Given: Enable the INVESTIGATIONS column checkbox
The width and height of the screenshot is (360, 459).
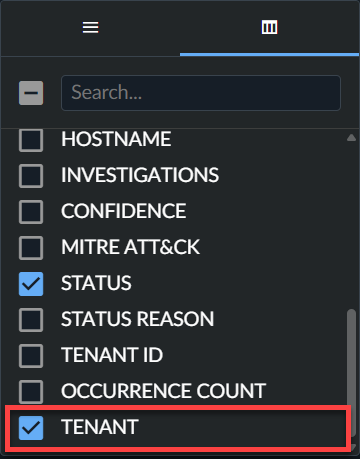Looking at the screenshot, I should tap(31, 176).
